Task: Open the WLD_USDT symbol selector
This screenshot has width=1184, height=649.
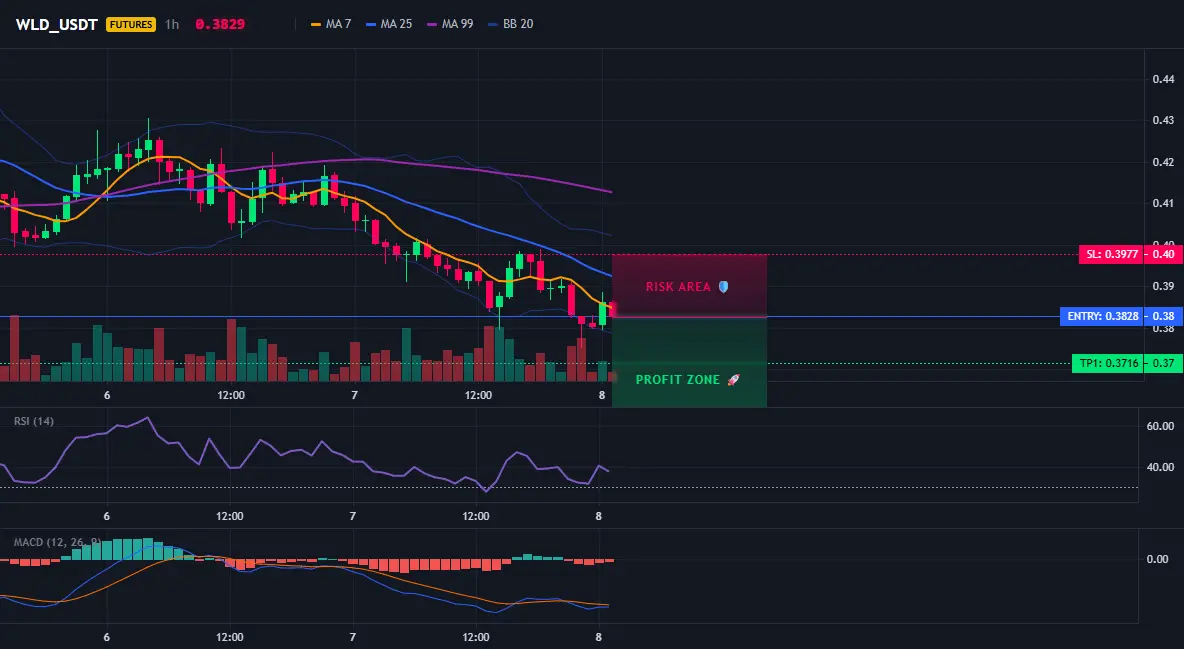Action: point(57,24)
